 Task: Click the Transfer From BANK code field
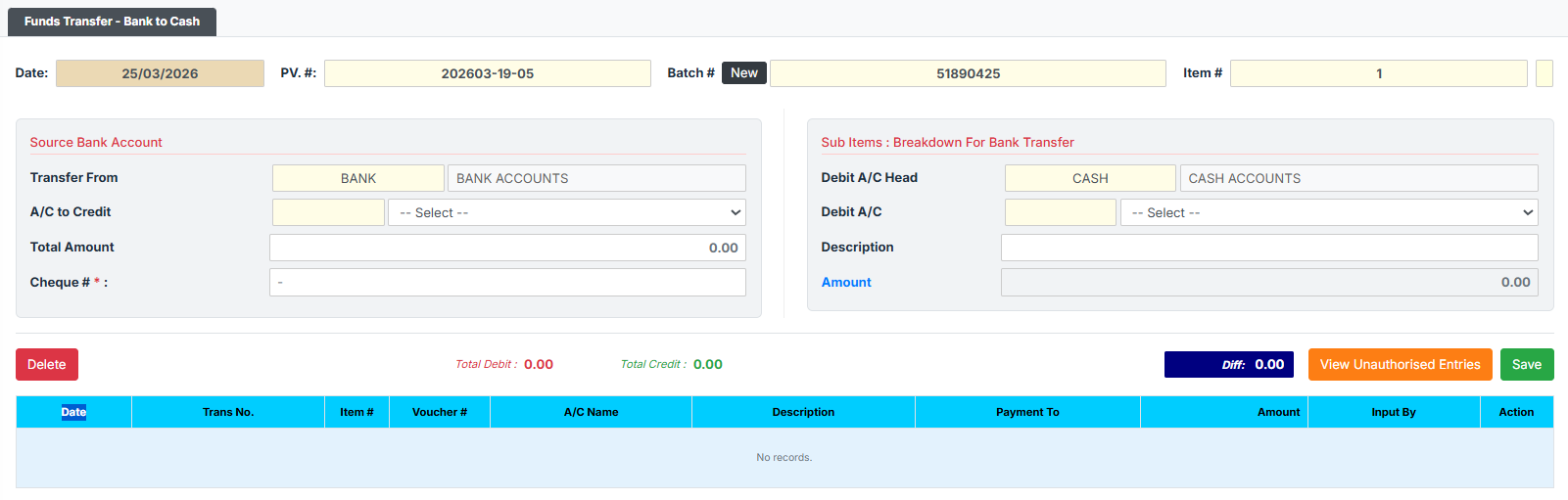click(x=358, y=178)
